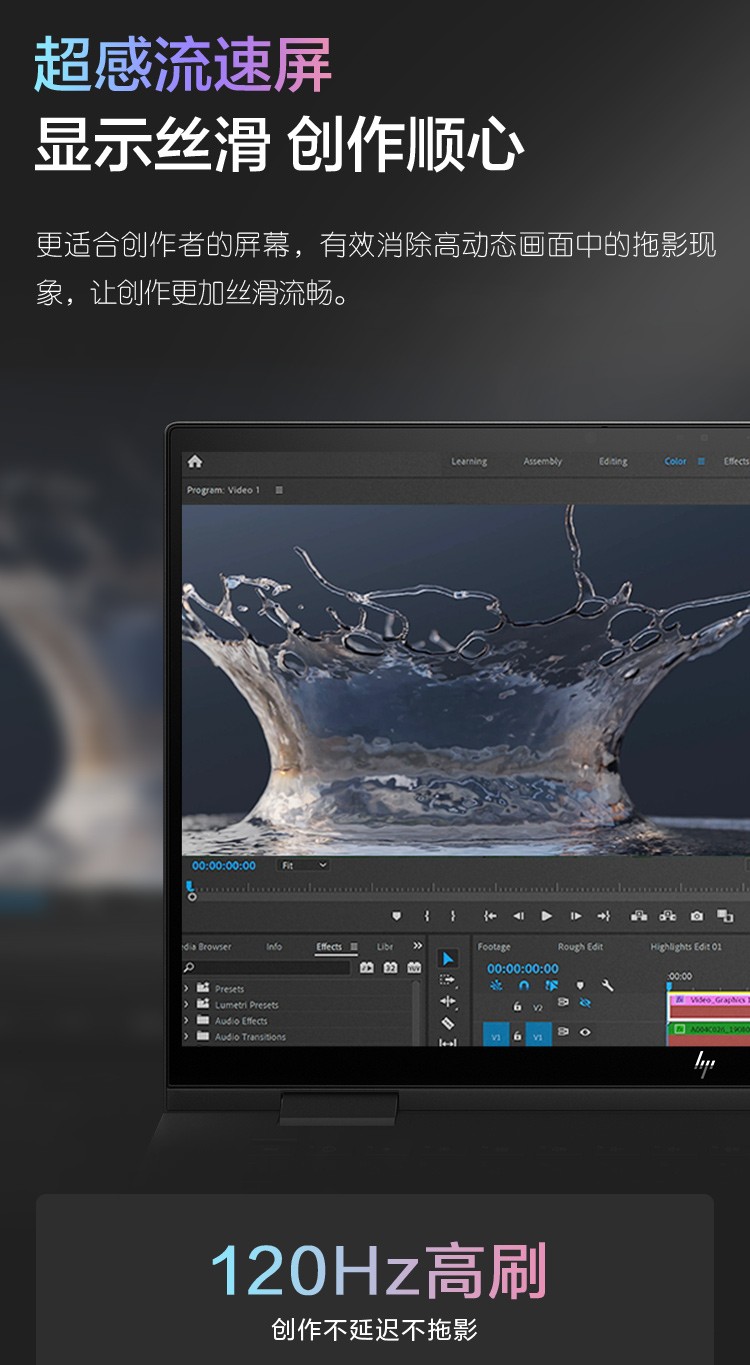Click the program monitor timecode 00:00:00:00
The image size is (750, 1365).
pos(224,865)
